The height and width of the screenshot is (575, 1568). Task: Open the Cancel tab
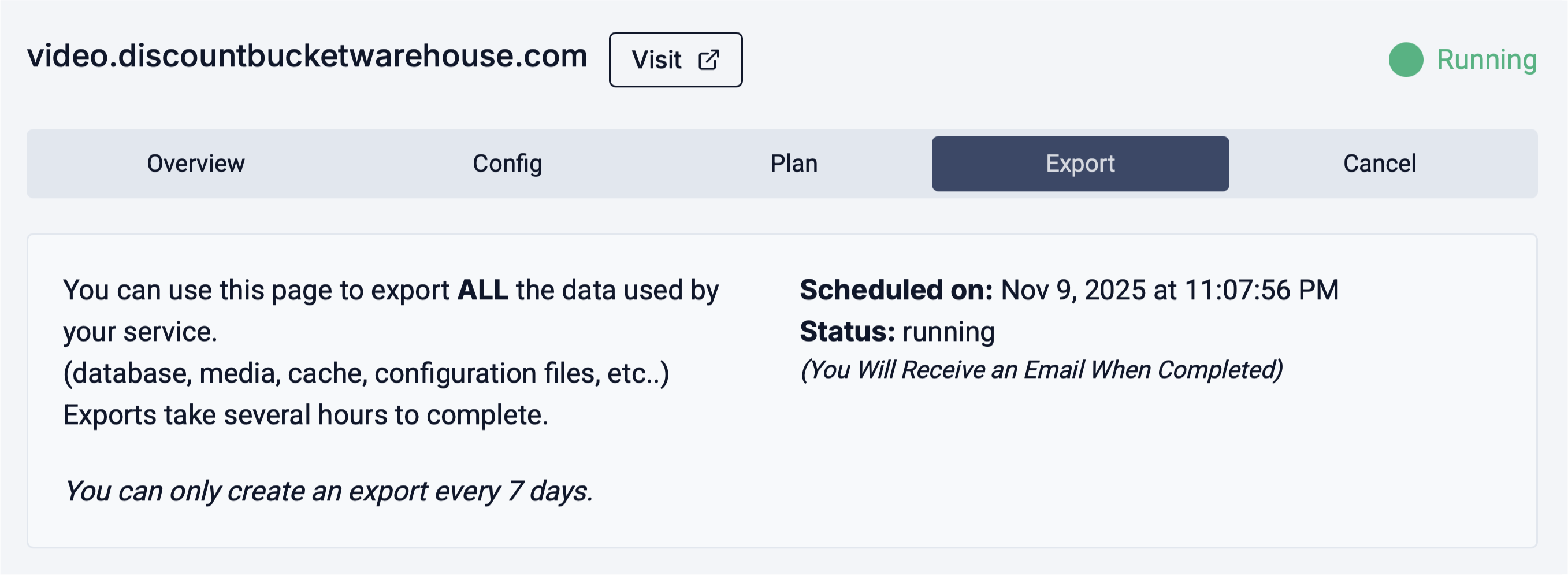[1379, 163]
